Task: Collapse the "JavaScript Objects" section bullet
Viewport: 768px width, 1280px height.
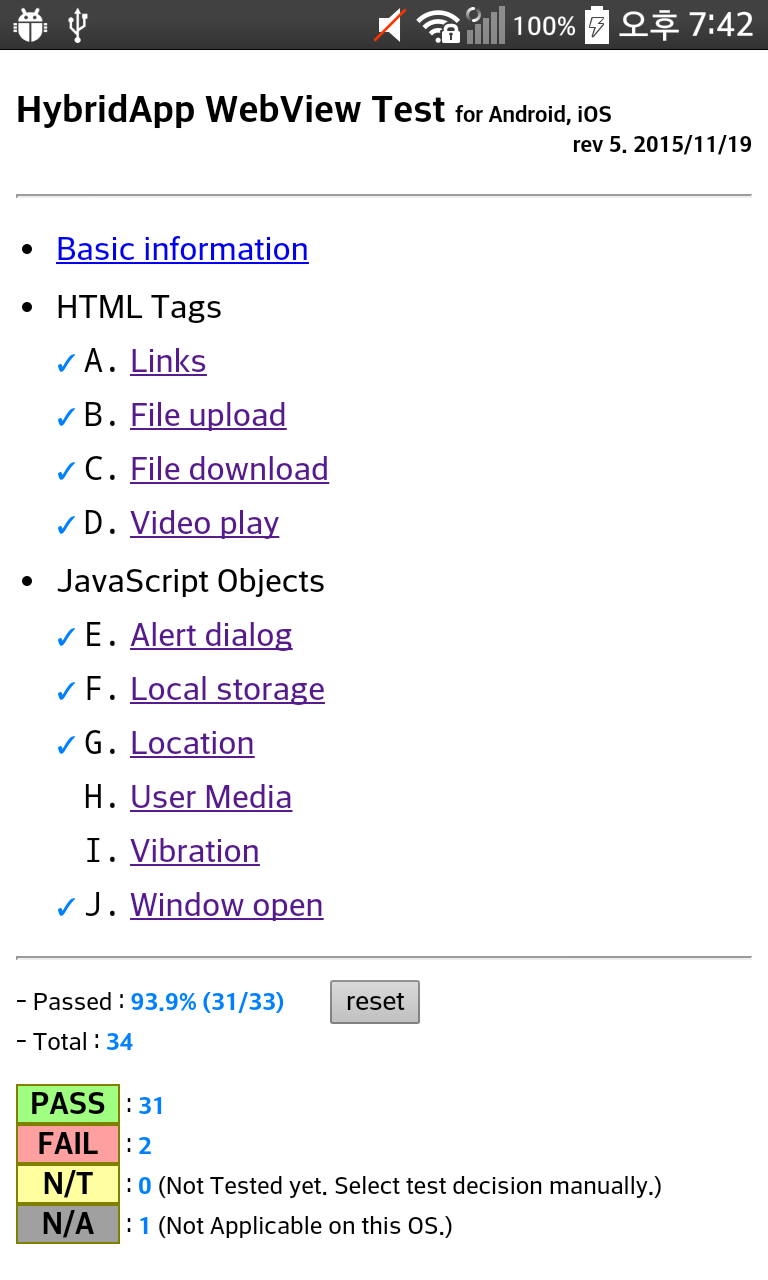Action: 27,582
